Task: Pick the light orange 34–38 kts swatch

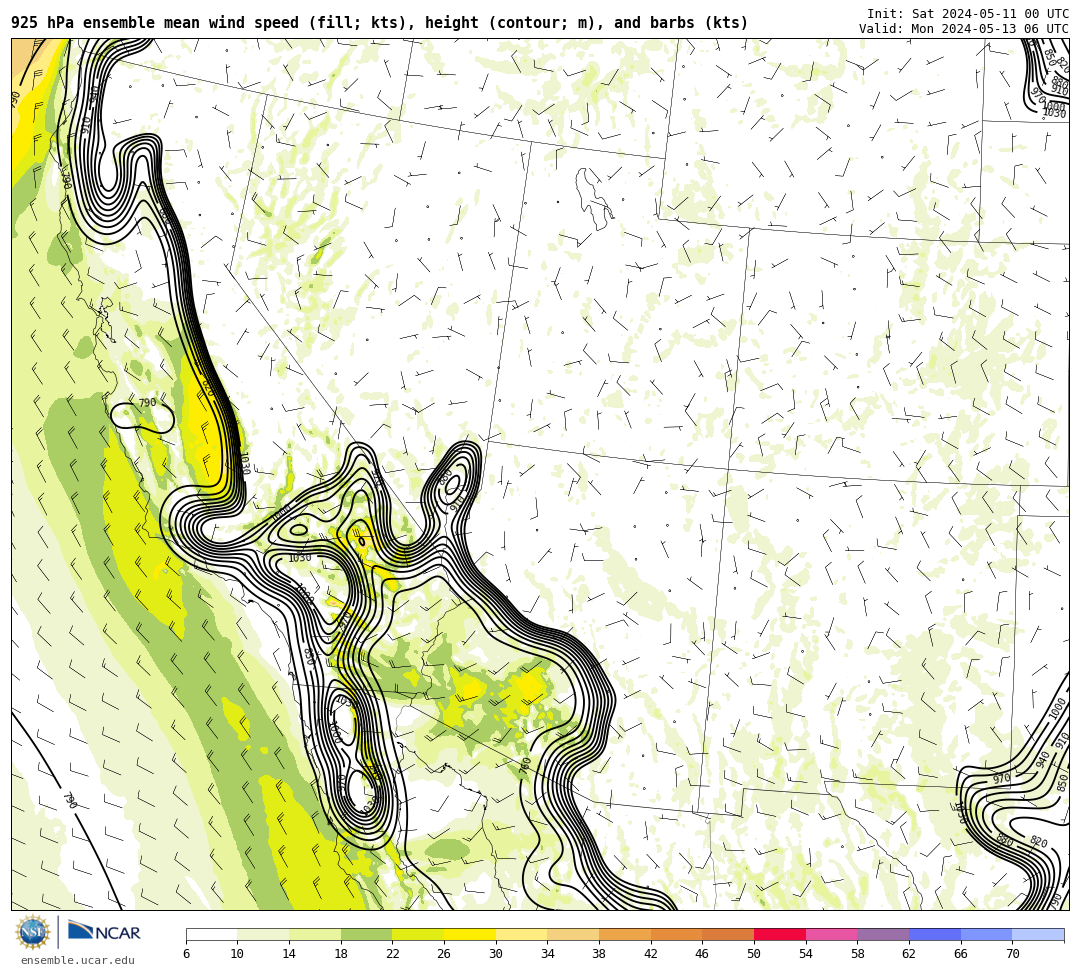Action: [573, 934]
